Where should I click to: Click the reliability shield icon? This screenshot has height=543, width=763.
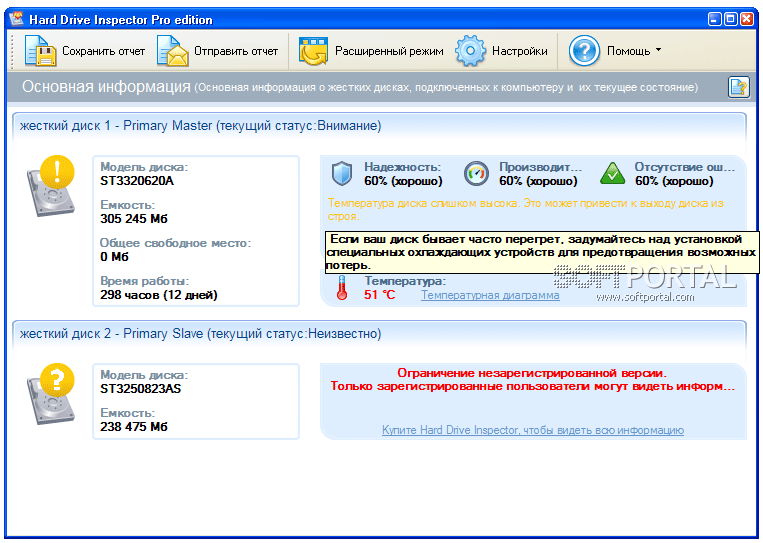click(x=342, y=174)
